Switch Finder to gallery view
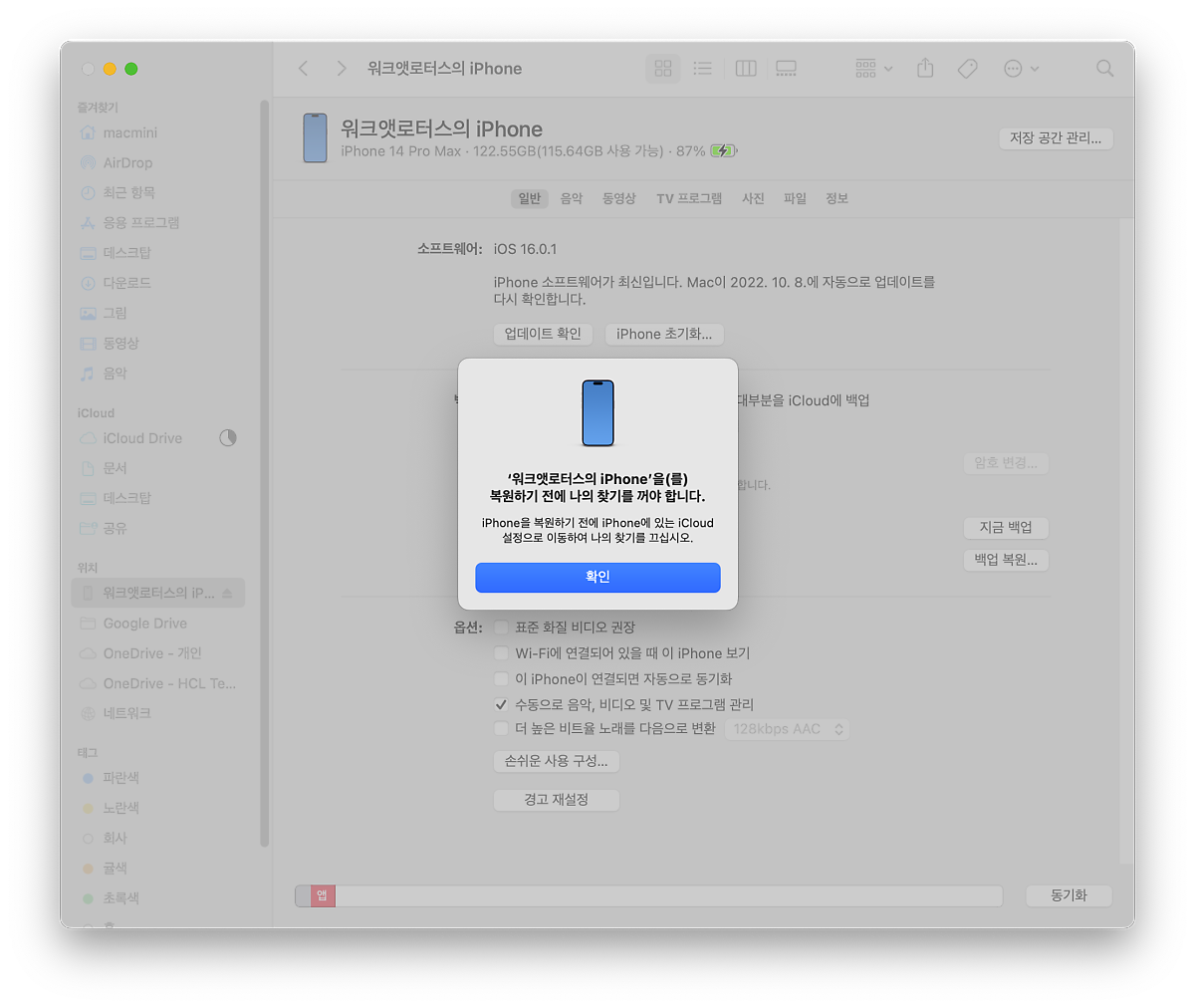 tap(787, 68)
